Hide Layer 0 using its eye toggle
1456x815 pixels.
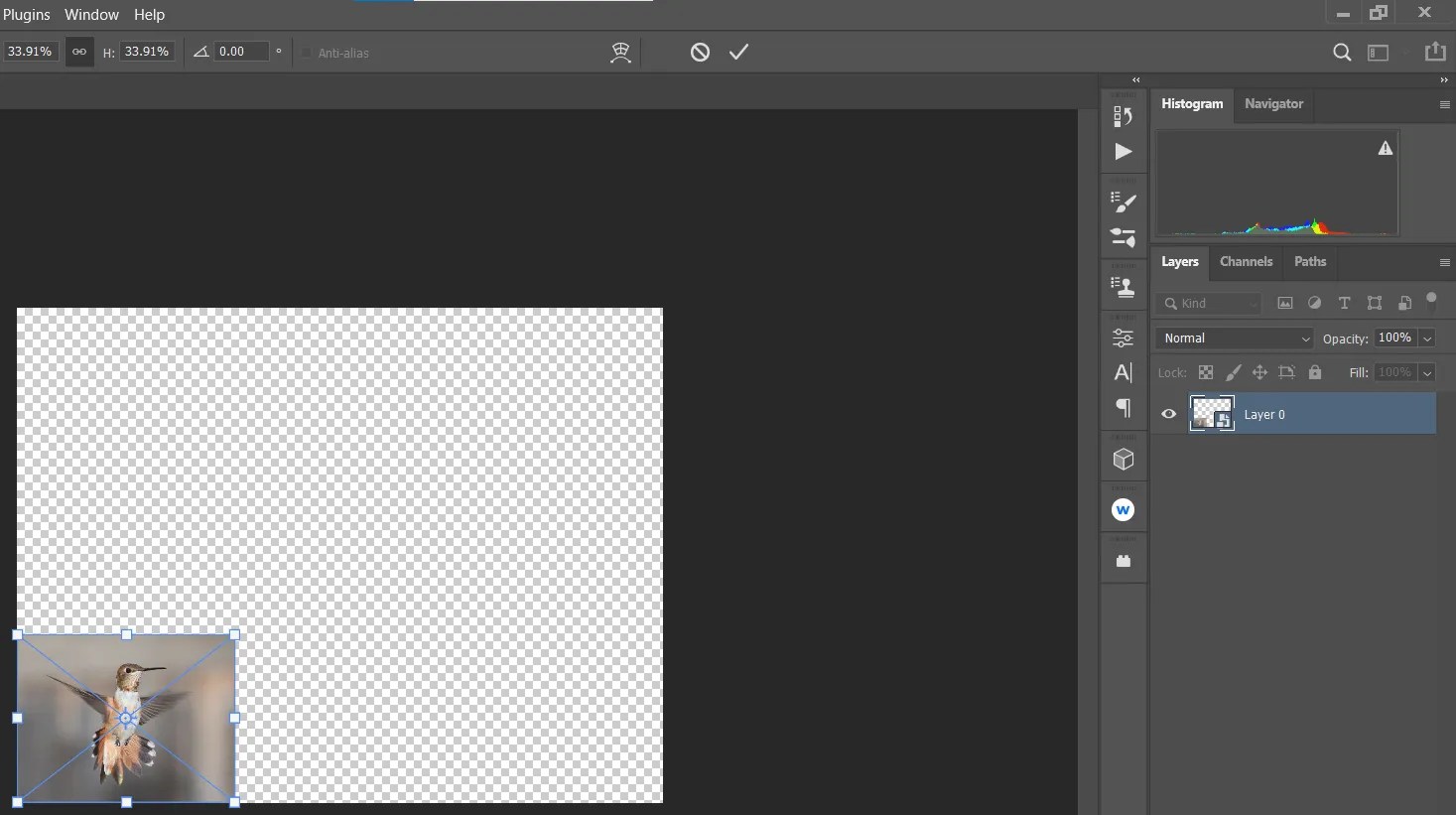1168,413
